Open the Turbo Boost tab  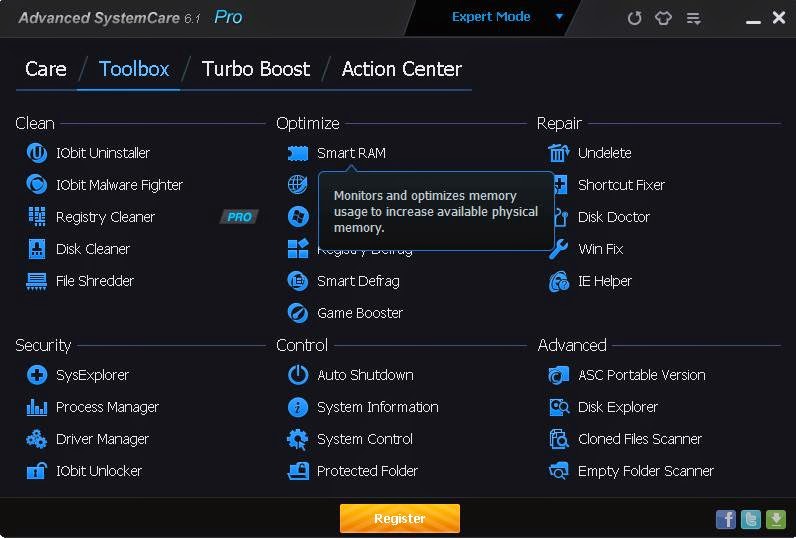click(x=256, y=69)
